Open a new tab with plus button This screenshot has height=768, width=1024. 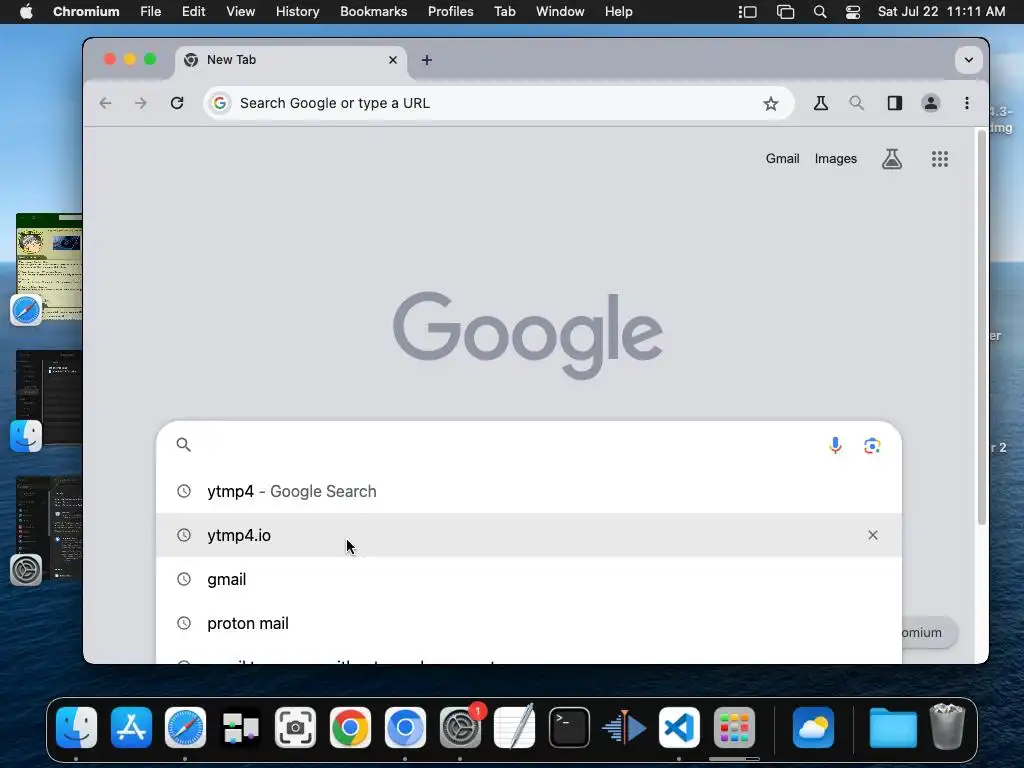point(426,60)
